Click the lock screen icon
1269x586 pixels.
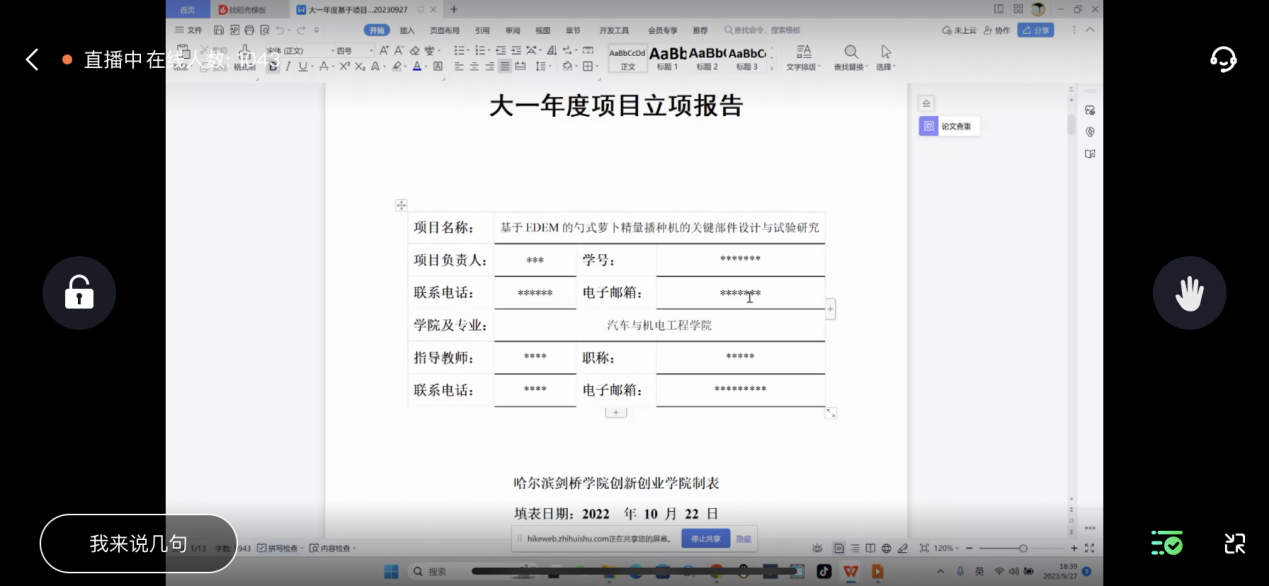79,293
